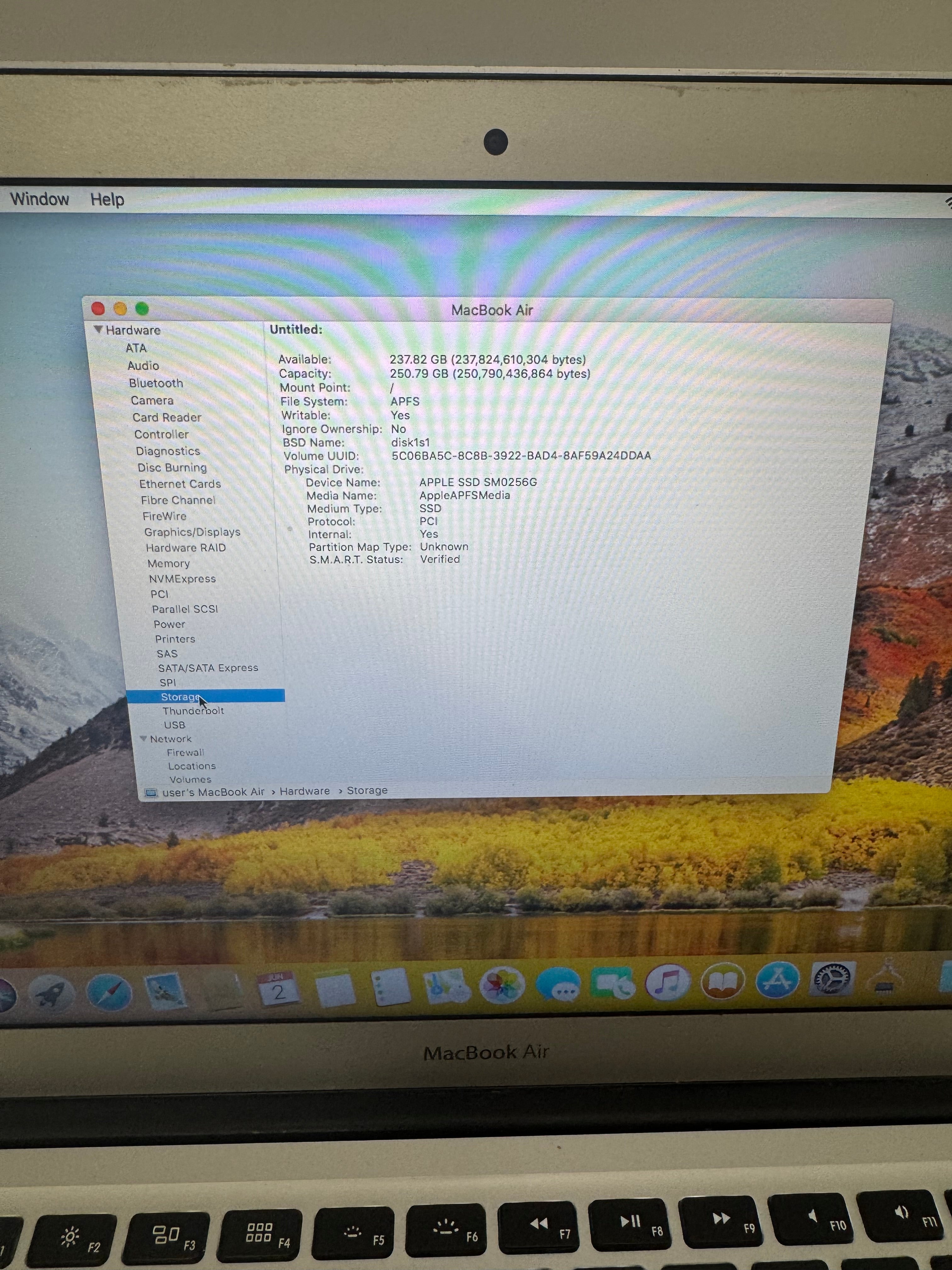Open iBooks from the dock
952x1270 pixels.
tap(722, 982)
